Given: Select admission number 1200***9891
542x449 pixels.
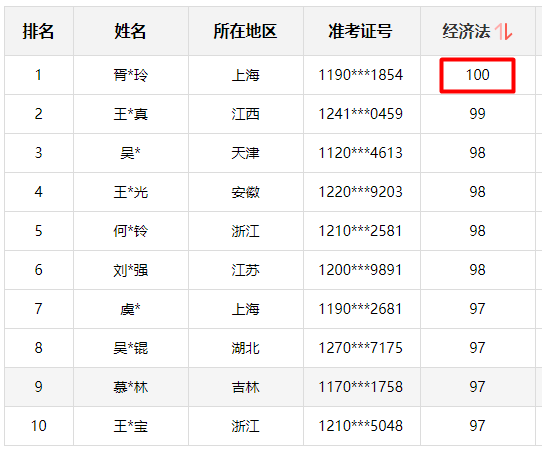Looking at the screenshot, I should coord(361,270).
